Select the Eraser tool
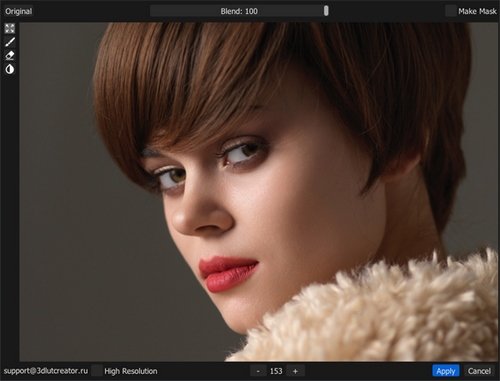Screen dimensions: 500x381 (x=10, y=55)
